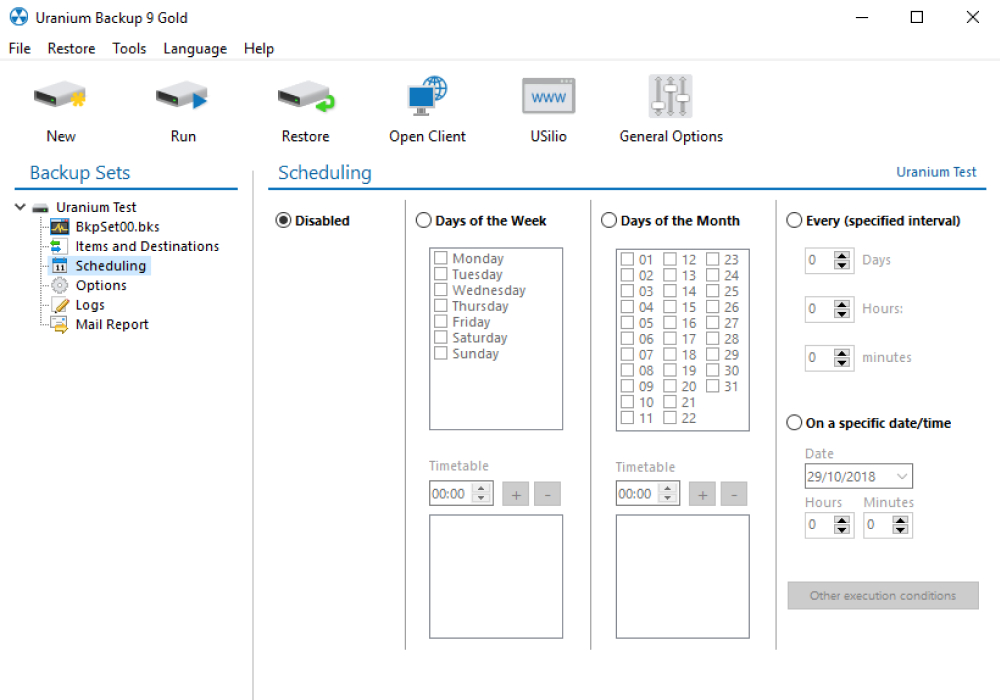Image resolution: width=1000 pixels, height=700 pixels.
Task: Open the Language menu
Action: pos(194,48)
